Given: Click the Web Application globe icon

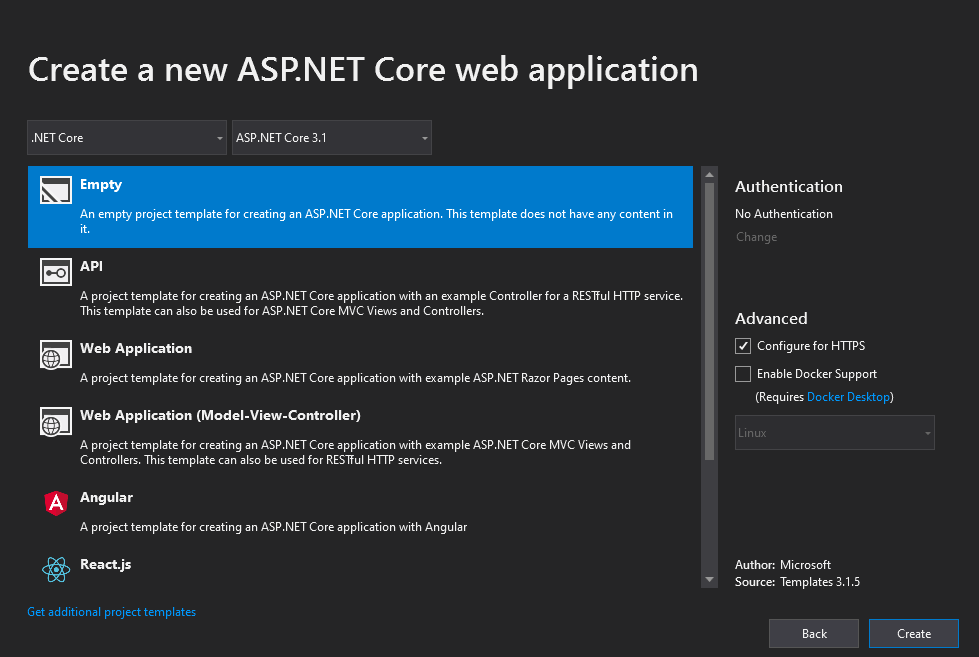Looking at the screenshot, I should (x=55, y=354).
